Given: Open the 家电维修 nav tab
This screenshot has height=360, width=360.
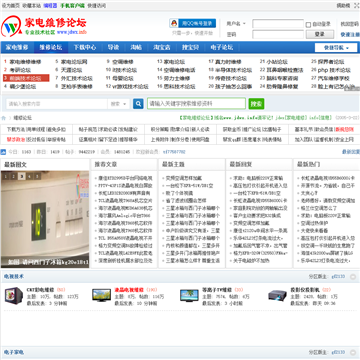Looking at the screenshot, I should [17, 47].
